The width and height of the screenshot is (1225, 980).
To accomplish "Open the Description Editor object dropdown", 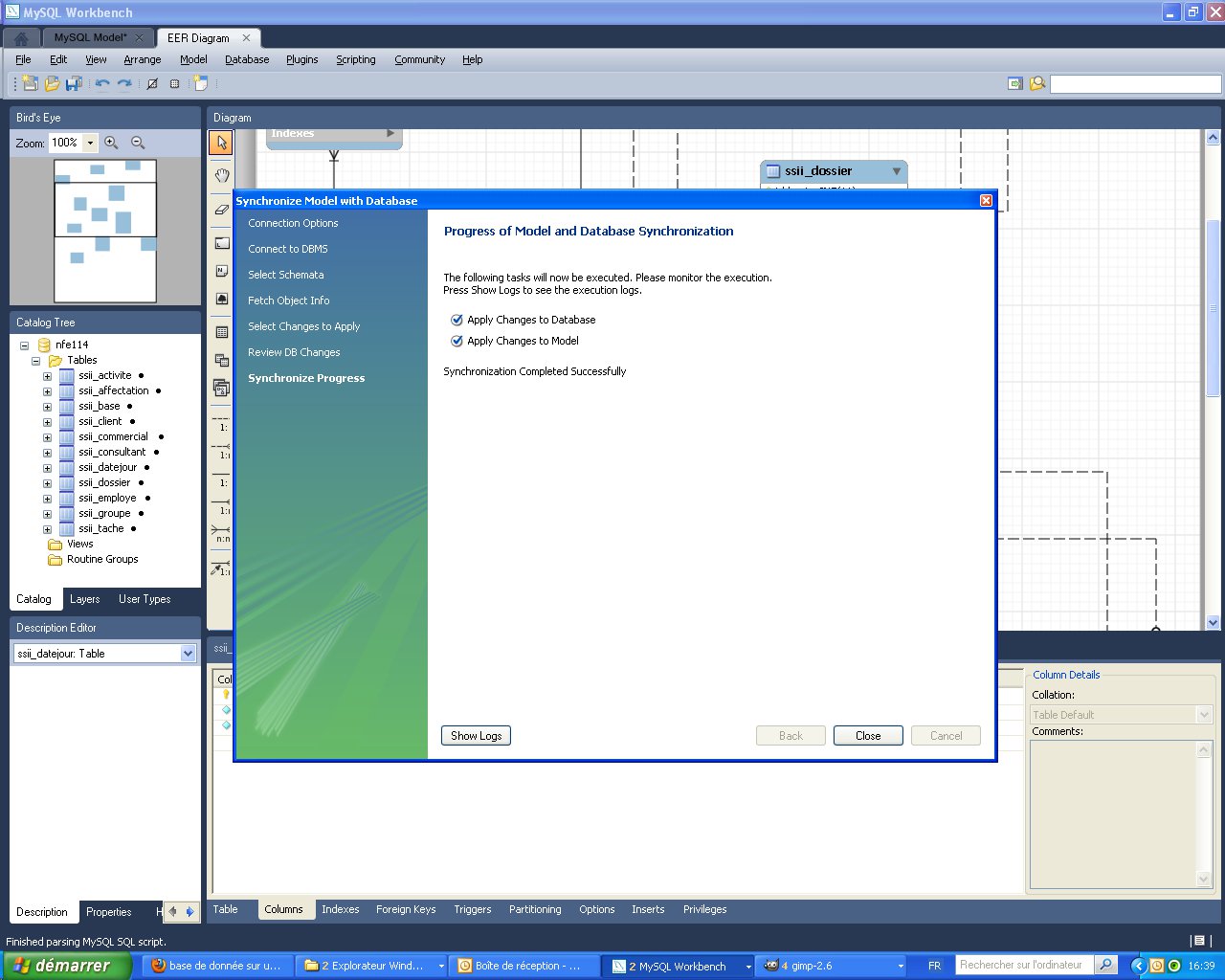I will coord(188,654).
